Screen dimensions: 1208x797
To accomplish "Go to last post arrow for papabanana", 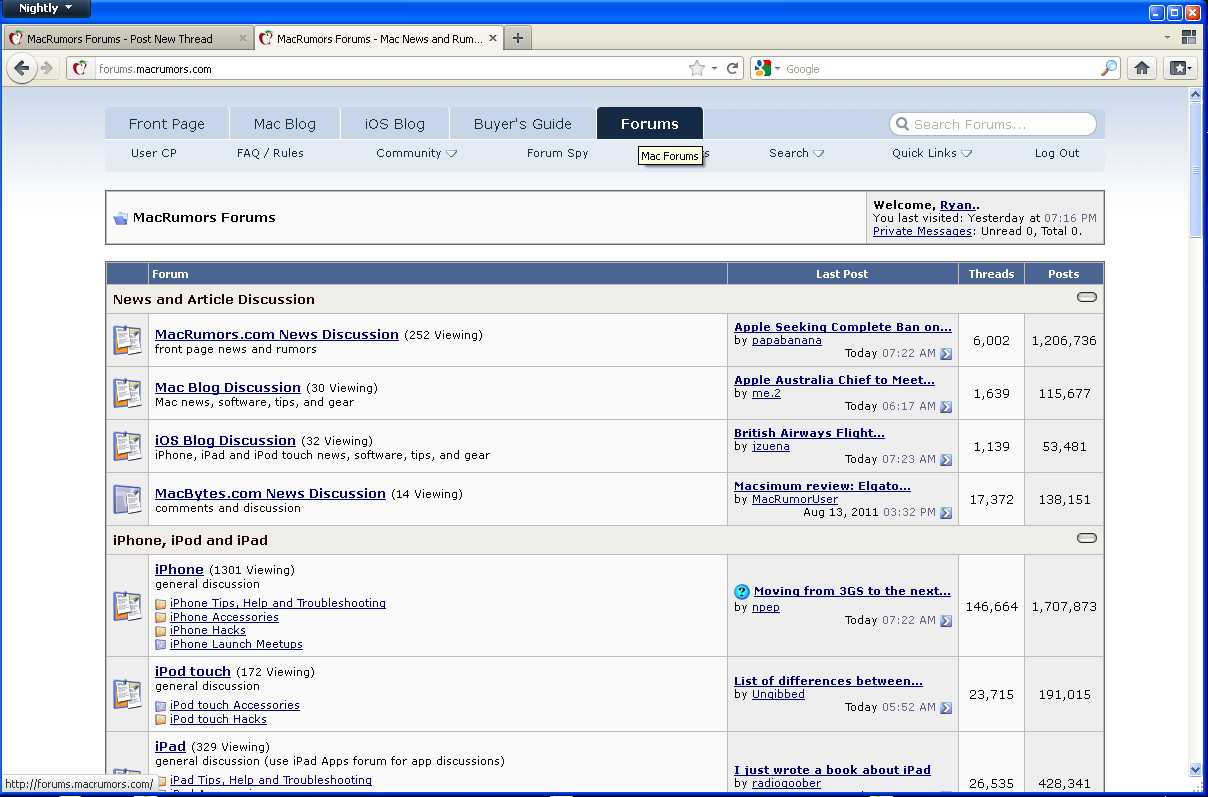I will [946, 354].
